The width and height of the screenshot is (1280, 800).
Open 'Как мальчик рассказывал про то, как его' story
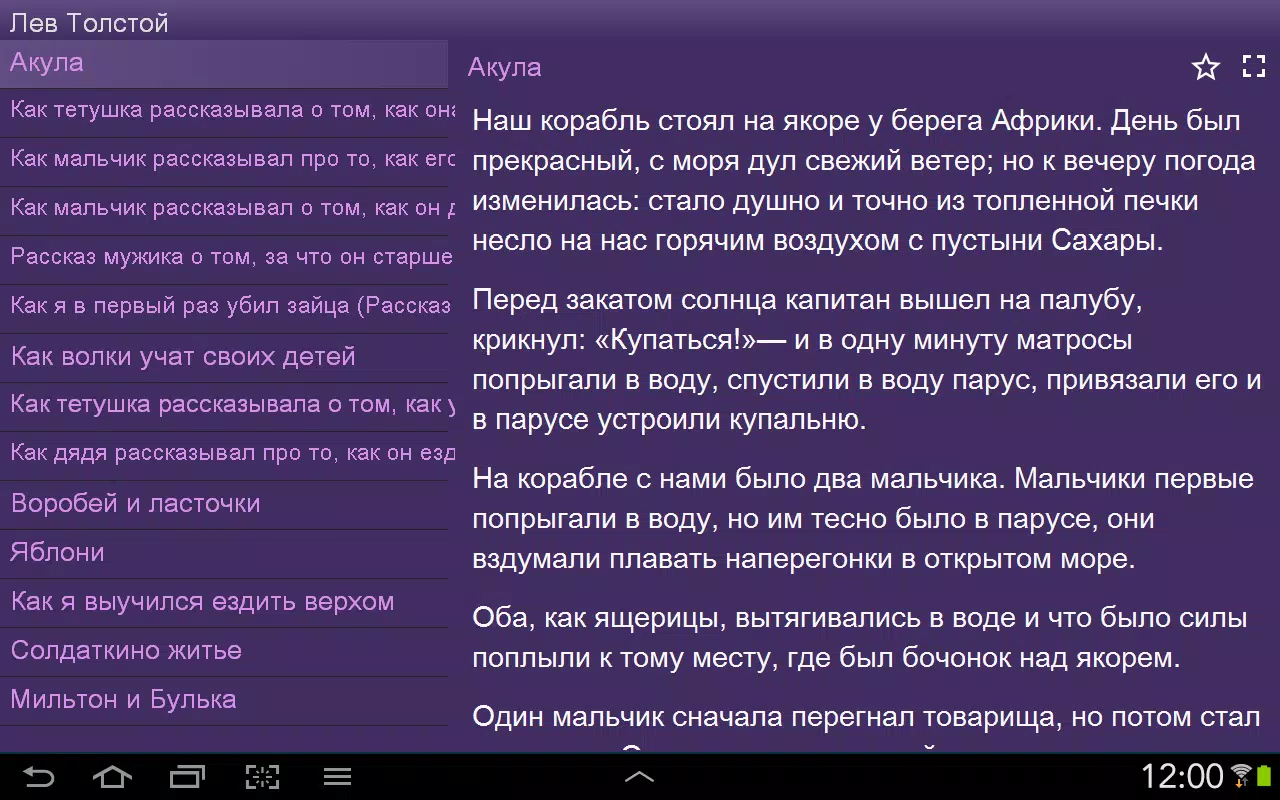224,161
